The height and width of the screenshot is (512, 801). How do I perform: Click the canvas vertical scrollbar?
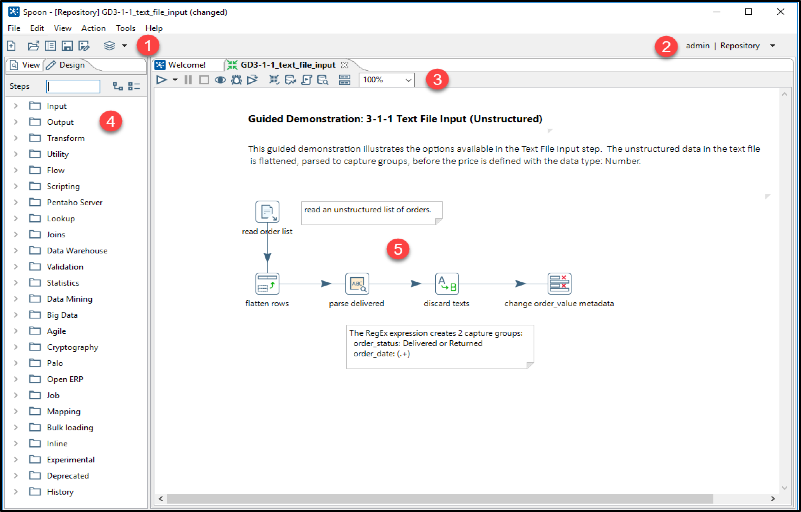point(785,290)
